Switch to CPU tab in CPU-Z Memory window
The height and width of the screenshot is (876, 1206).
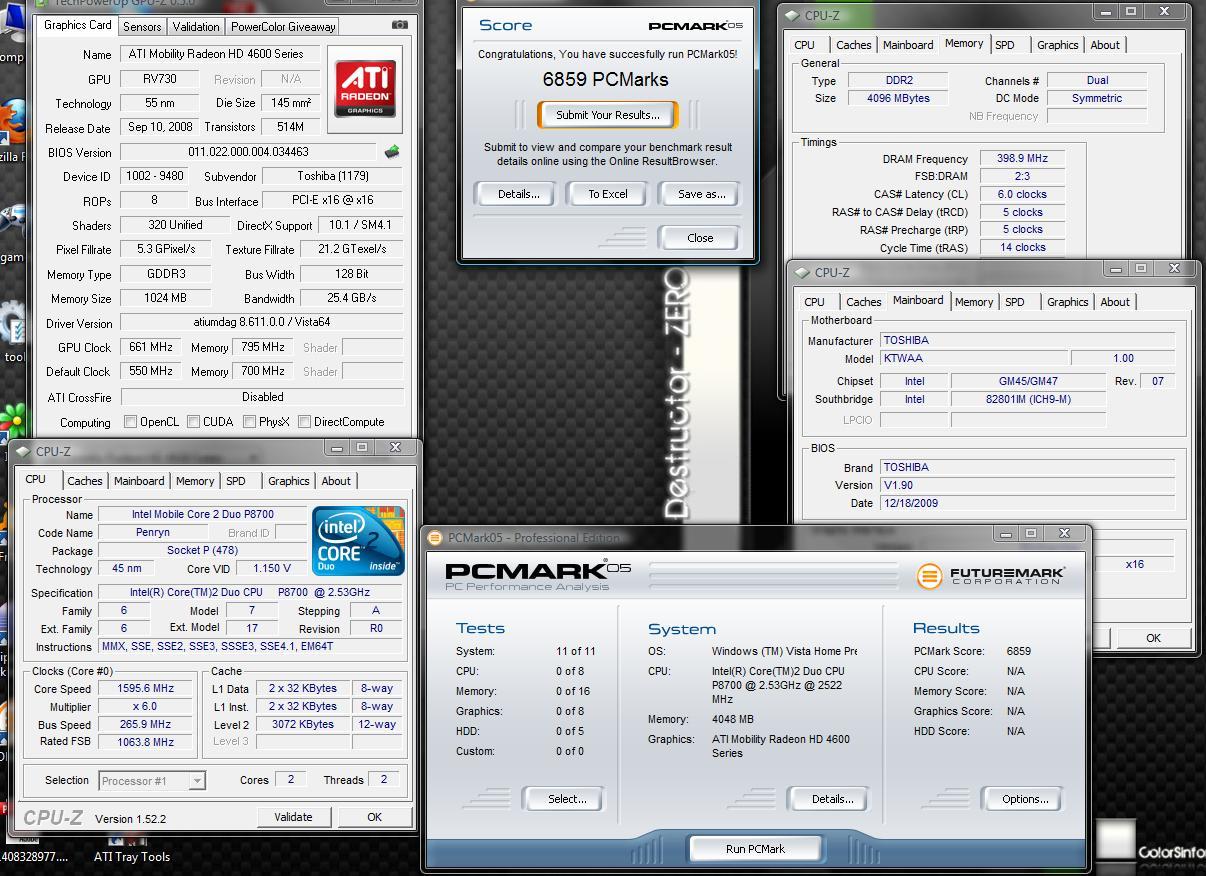pos(804,45)
